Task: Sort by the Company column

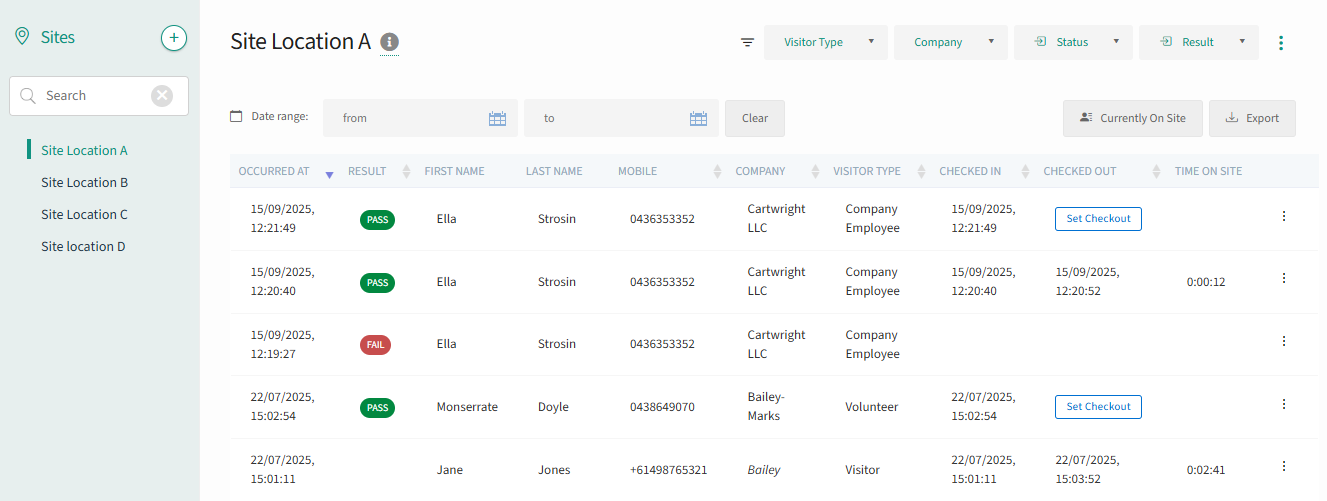Action: (x=815, y=172)
